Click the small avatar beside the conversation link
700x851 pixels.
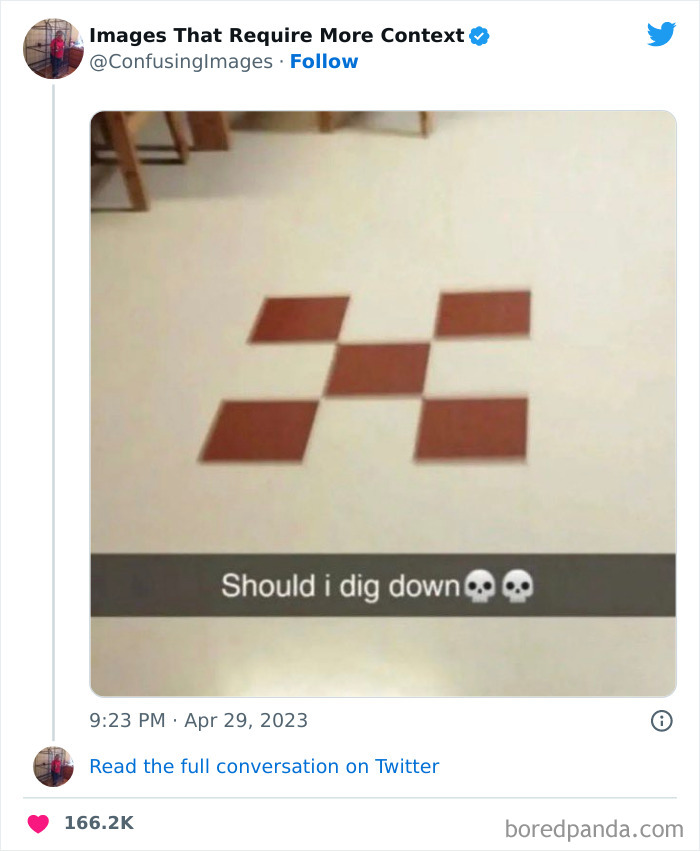[53, 766]
